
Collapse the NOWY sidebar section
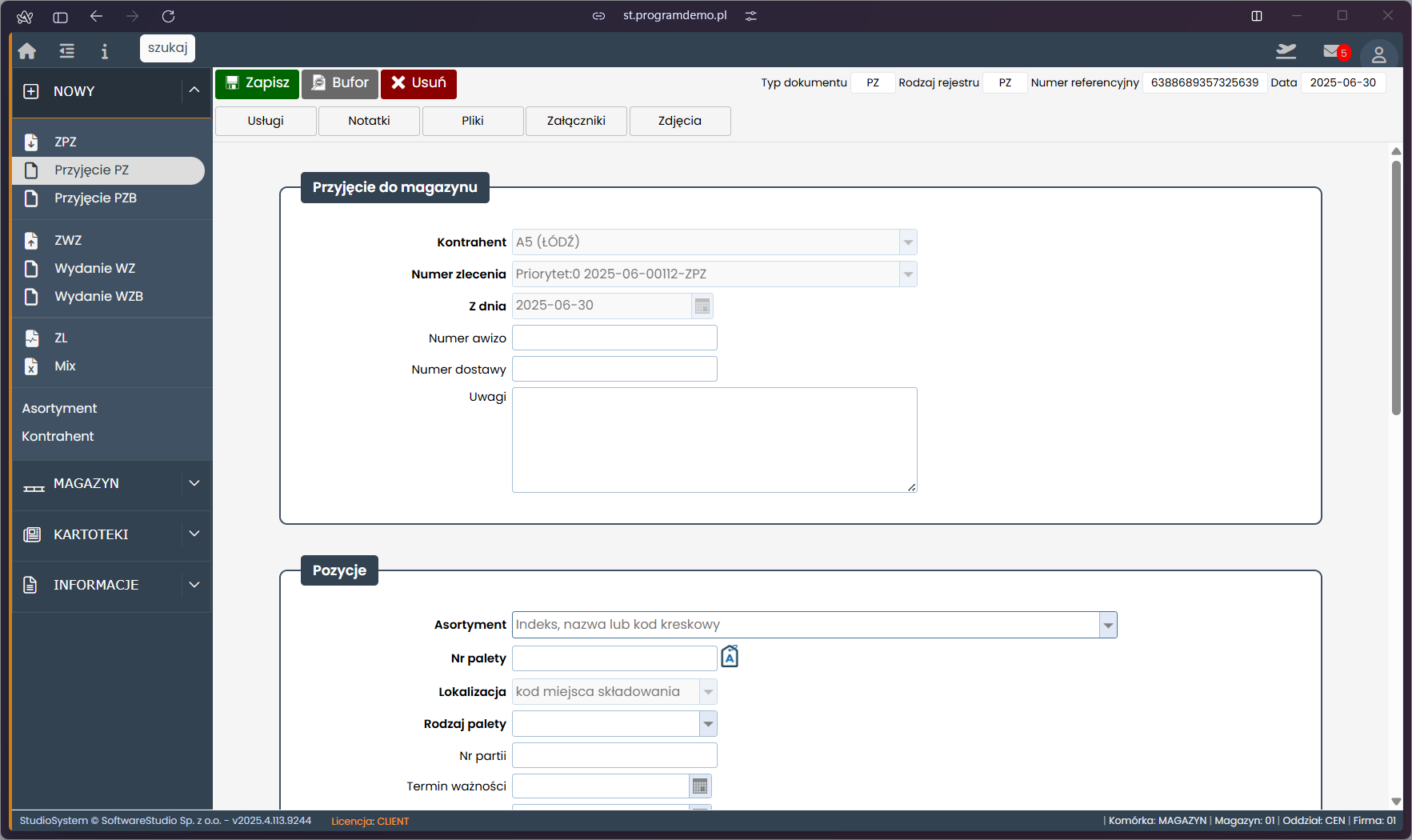pyautogui.click(x=194, y=90)
